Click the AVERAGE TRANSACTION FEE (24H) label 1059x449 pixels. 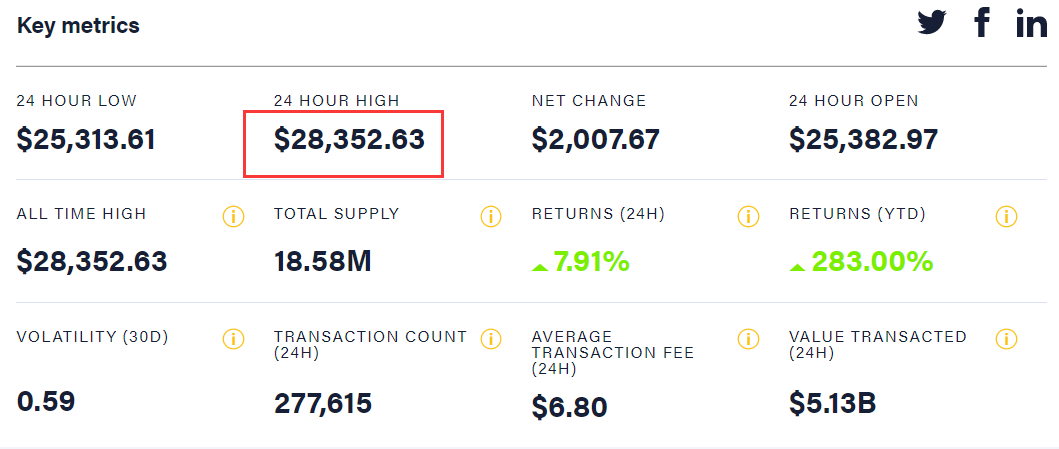613,353
